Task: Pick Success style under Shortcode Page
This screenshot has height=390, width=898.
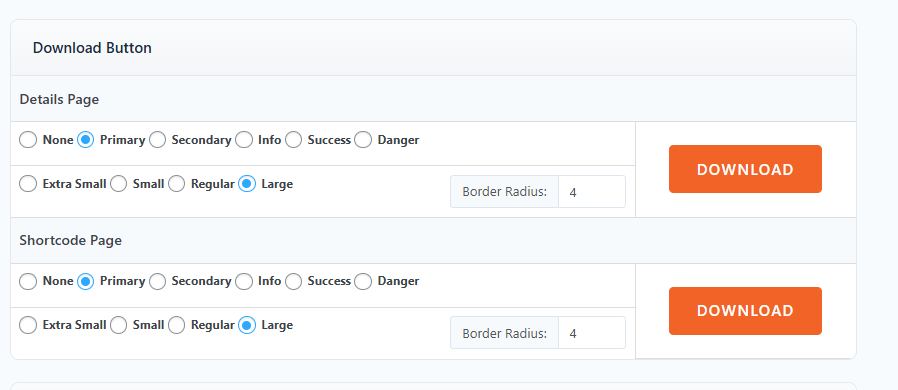Action: tap(294, 281)
